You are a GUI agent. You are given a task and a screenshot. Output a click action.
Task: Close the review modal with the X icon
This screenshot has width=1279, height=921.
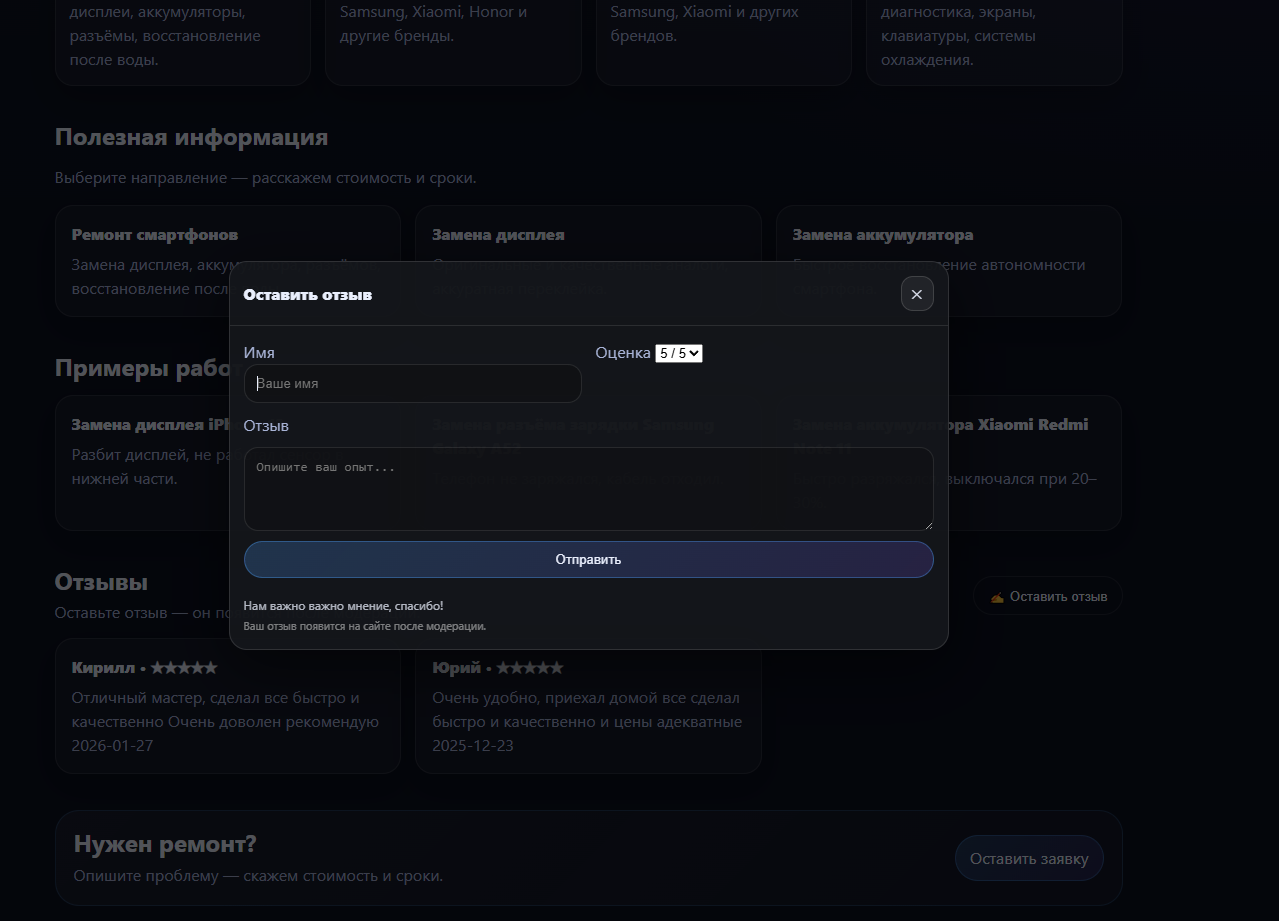click(x=916, y=294)
